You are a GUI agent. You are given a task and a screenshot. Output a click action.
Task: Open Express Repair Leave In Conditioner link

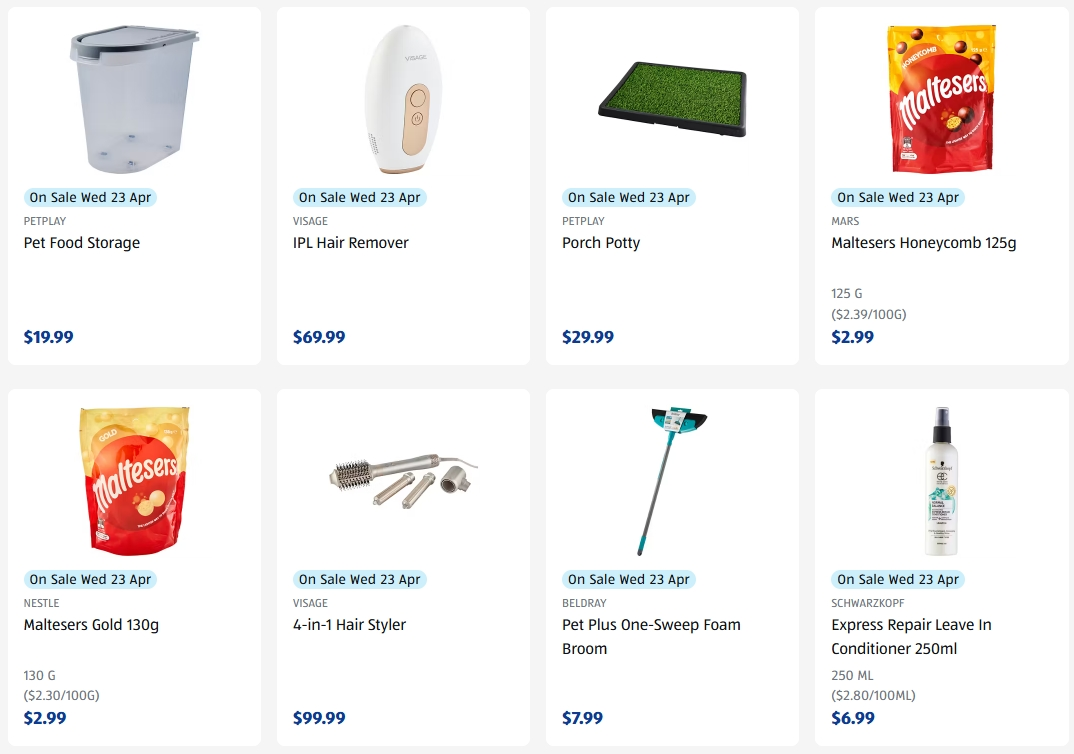911,636
